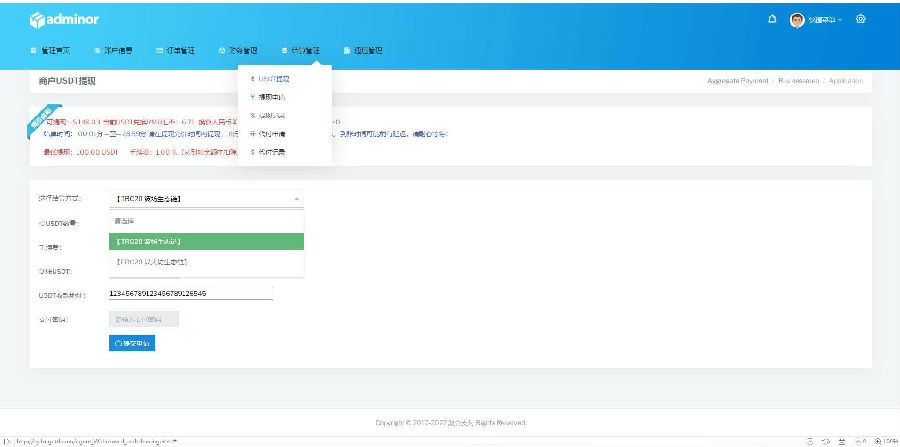
Task: Click the home icon beside 管理首页
Action: click(x=33, y=50)
